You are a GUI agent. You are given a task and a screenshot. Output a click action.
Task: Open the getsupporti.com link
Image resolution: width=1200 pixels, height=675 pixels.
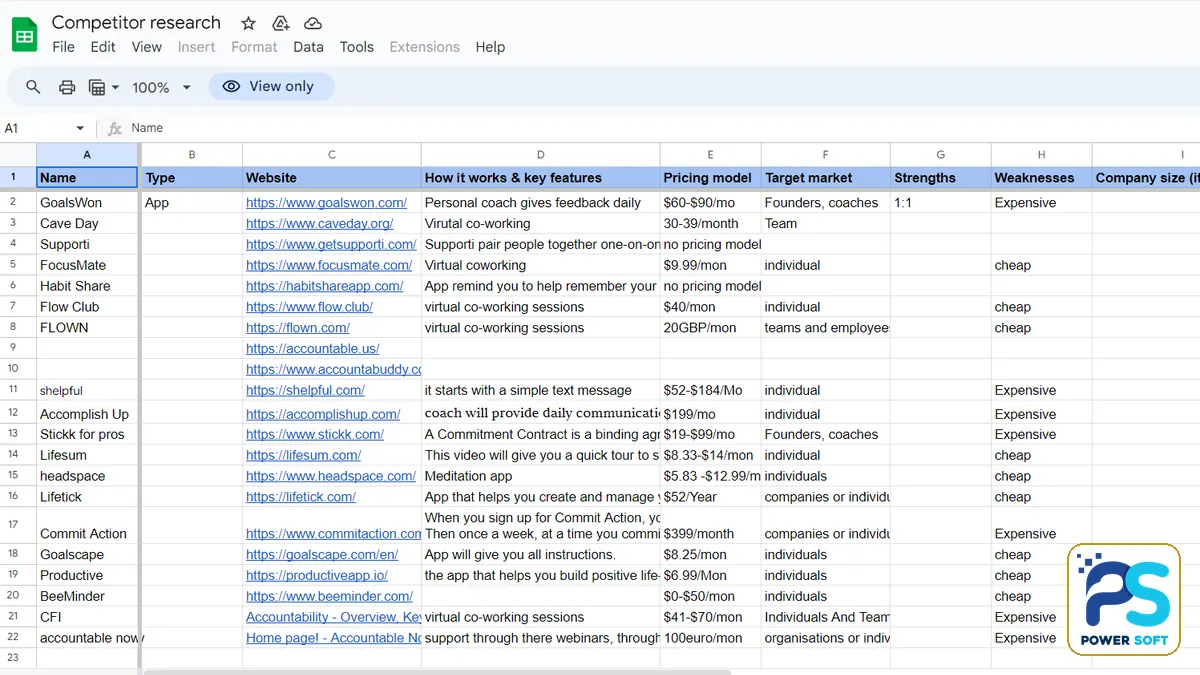[331, 244]
